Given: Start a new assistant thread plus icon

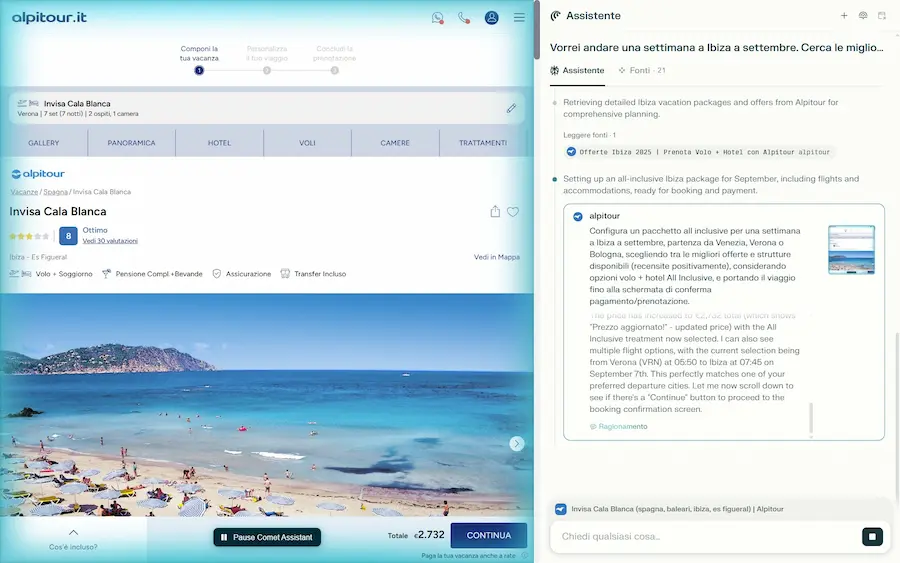Looking at the screenshot, I should click(x=844, y=15).
